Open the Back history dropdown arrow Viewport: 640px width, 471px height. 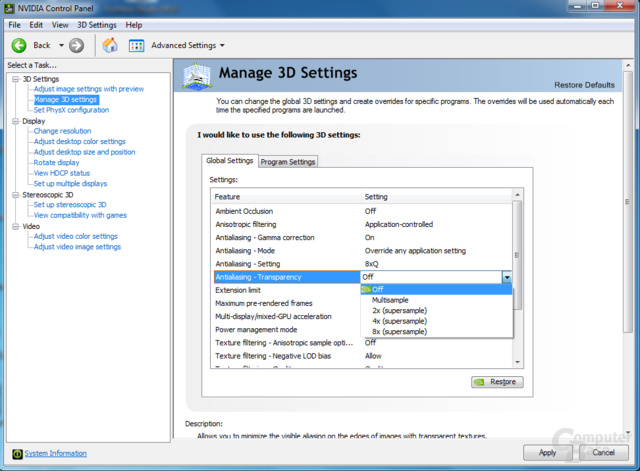(x=61, y=45)
